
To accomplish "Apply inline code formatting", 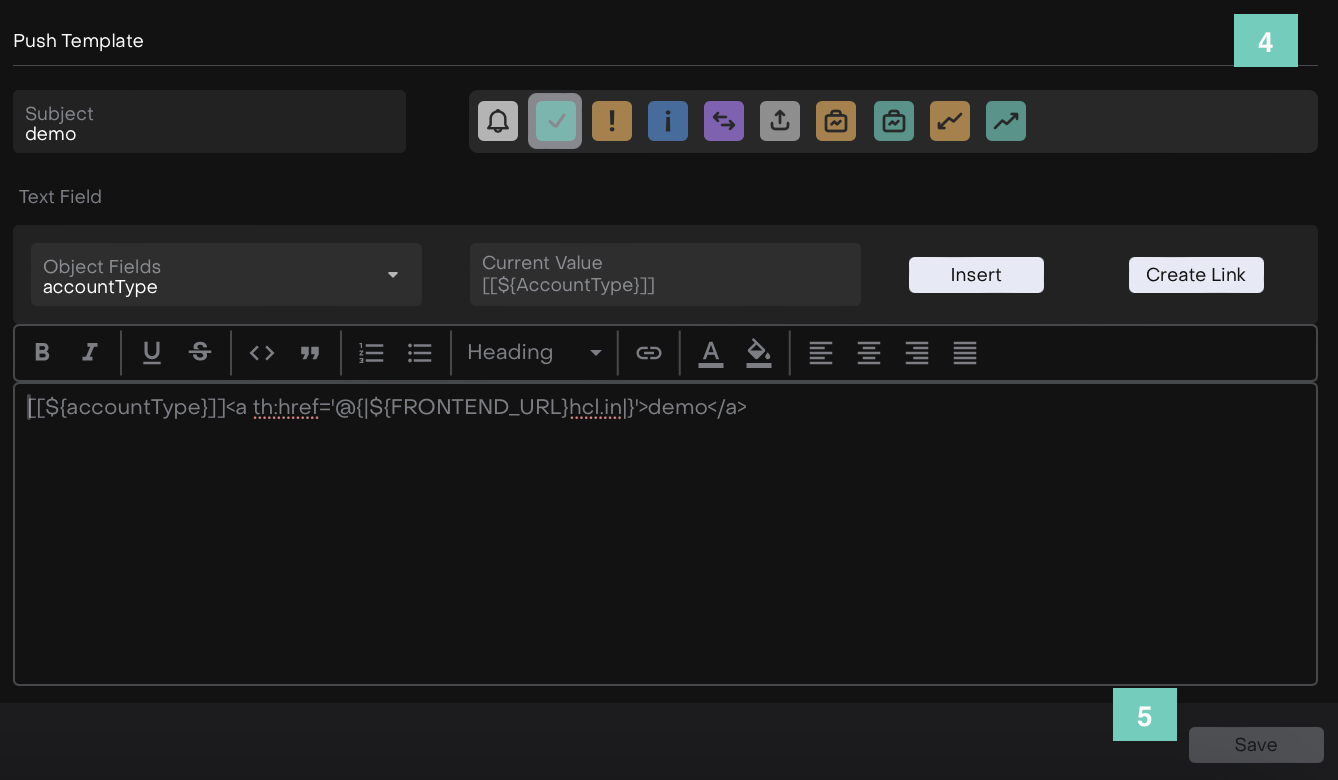I will [262, 352].
